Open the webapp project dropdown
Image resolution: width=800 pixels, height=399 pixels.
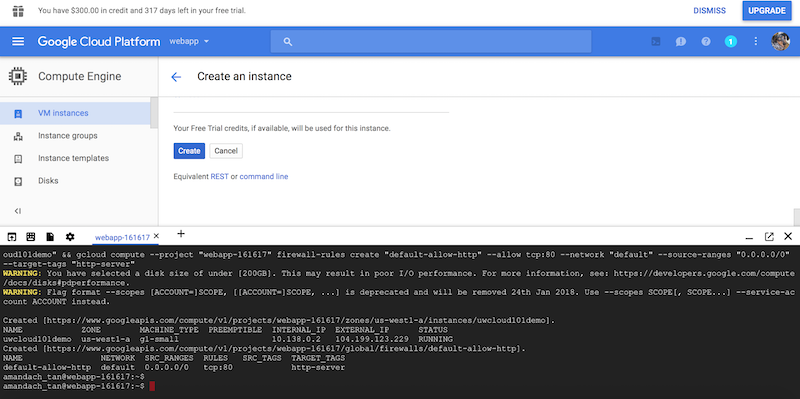point(189,41)
